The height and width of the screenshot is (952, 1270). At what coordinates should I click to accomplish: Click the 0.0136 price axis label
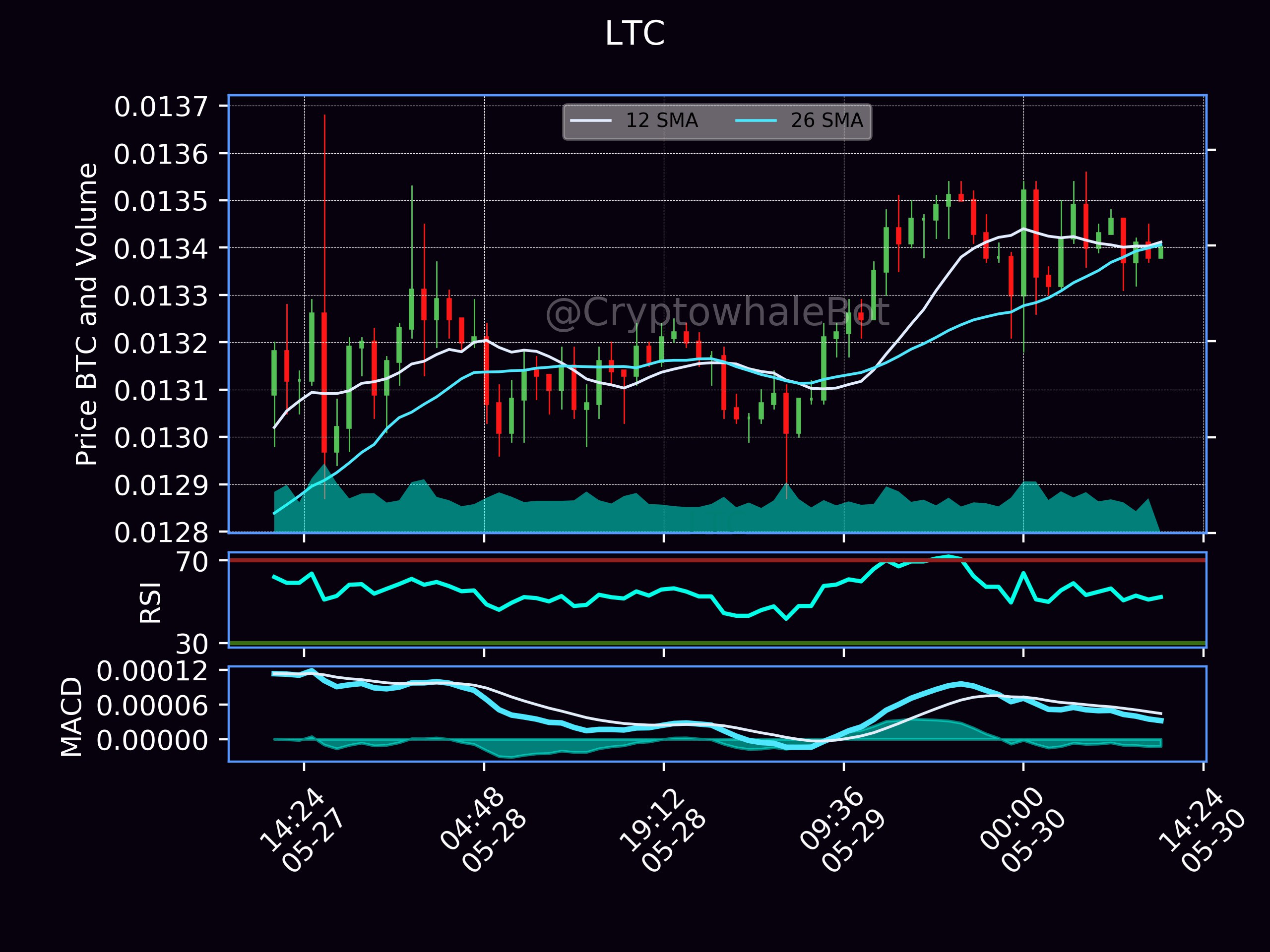(161, 154)
